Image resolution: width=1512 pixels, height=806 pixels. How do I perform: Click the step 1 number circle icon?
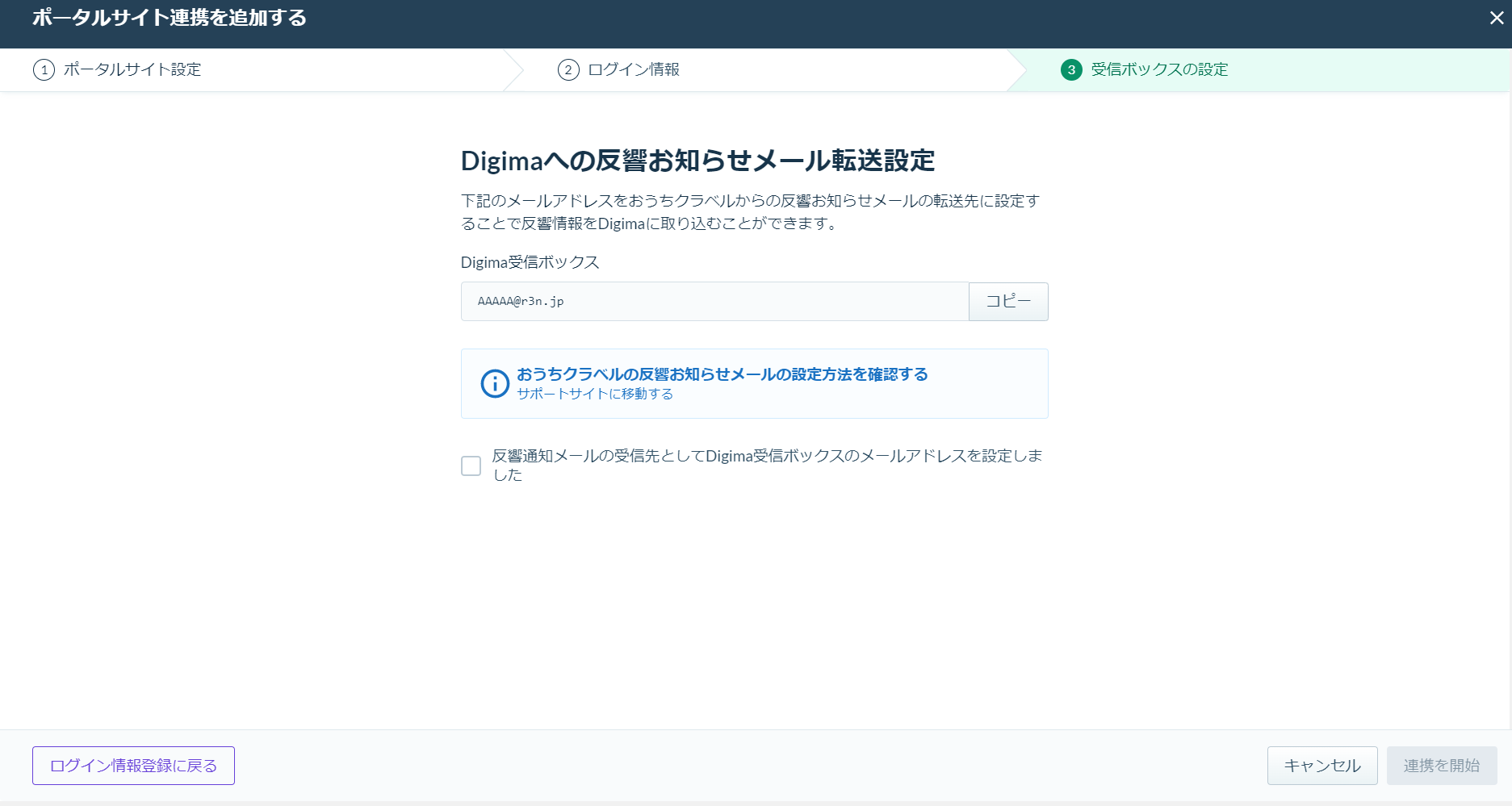[x=44, y=70]
